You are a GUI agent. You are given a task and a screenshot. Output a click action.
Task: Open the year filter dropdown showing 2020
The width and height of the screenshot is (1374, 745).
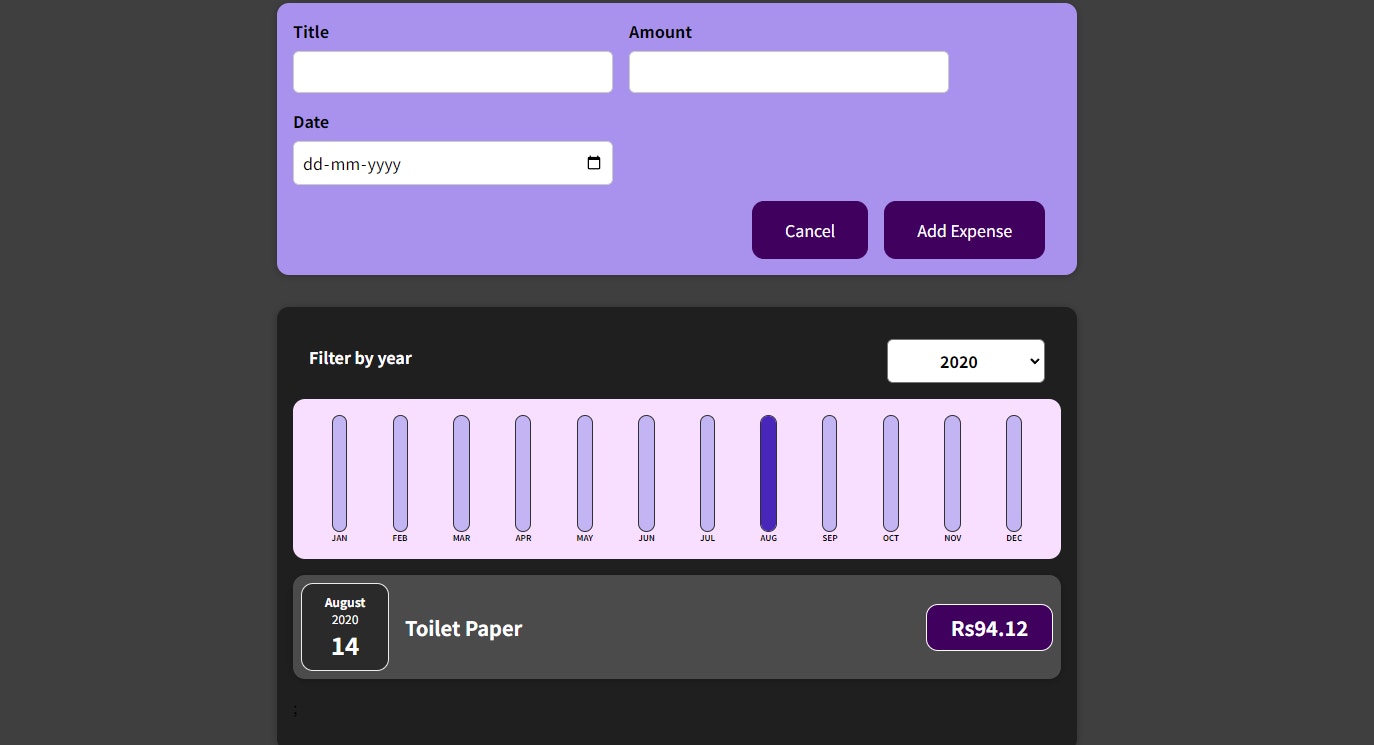tap(966, 361)
